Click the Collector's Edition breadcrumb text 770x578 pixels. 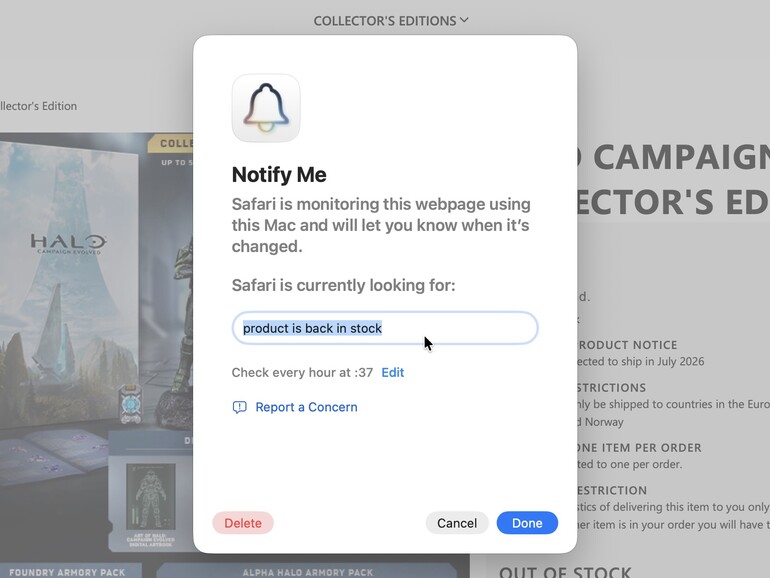[x=38, y=106]
